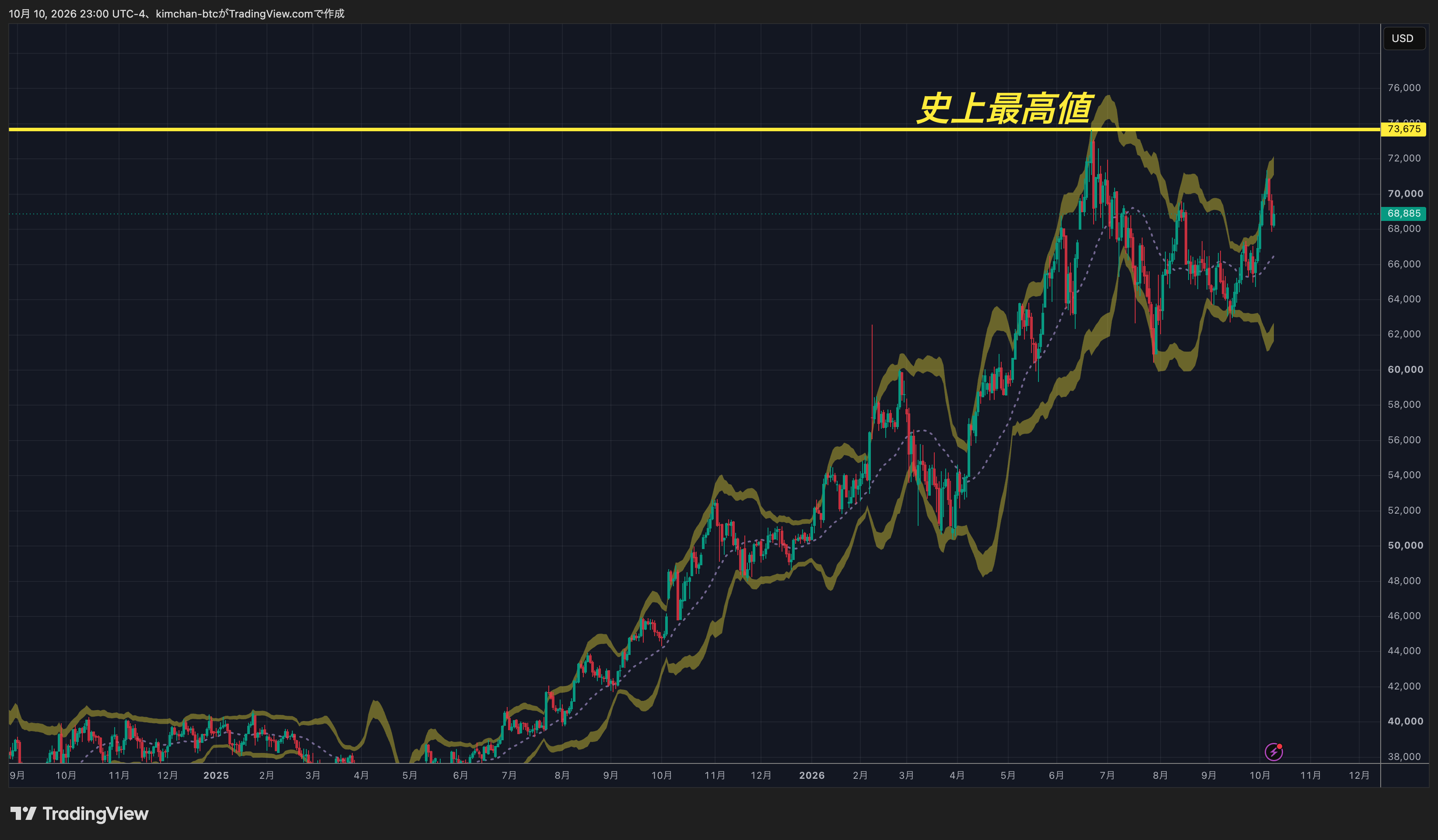
Task: Click the 66,000 price axis label
Action: [1404, 264]
